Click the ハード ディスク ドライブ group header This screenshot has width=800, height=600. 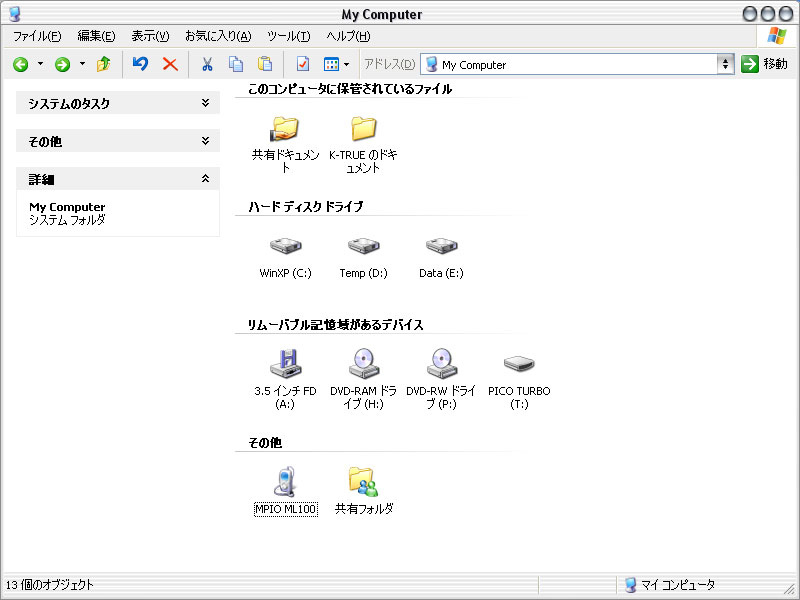coord(306,207)
